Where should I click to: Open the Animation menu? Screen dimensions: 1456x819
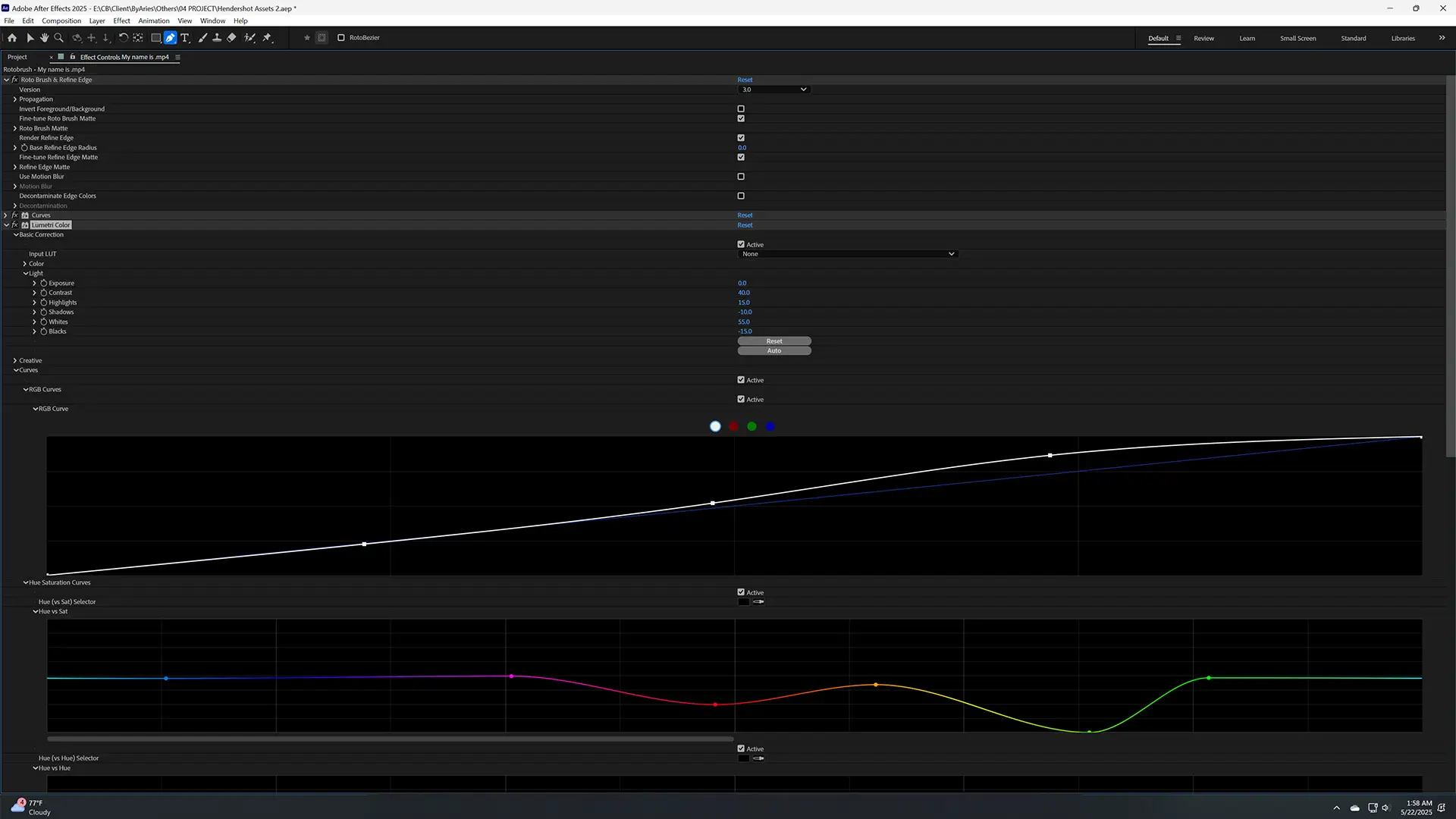153,20
